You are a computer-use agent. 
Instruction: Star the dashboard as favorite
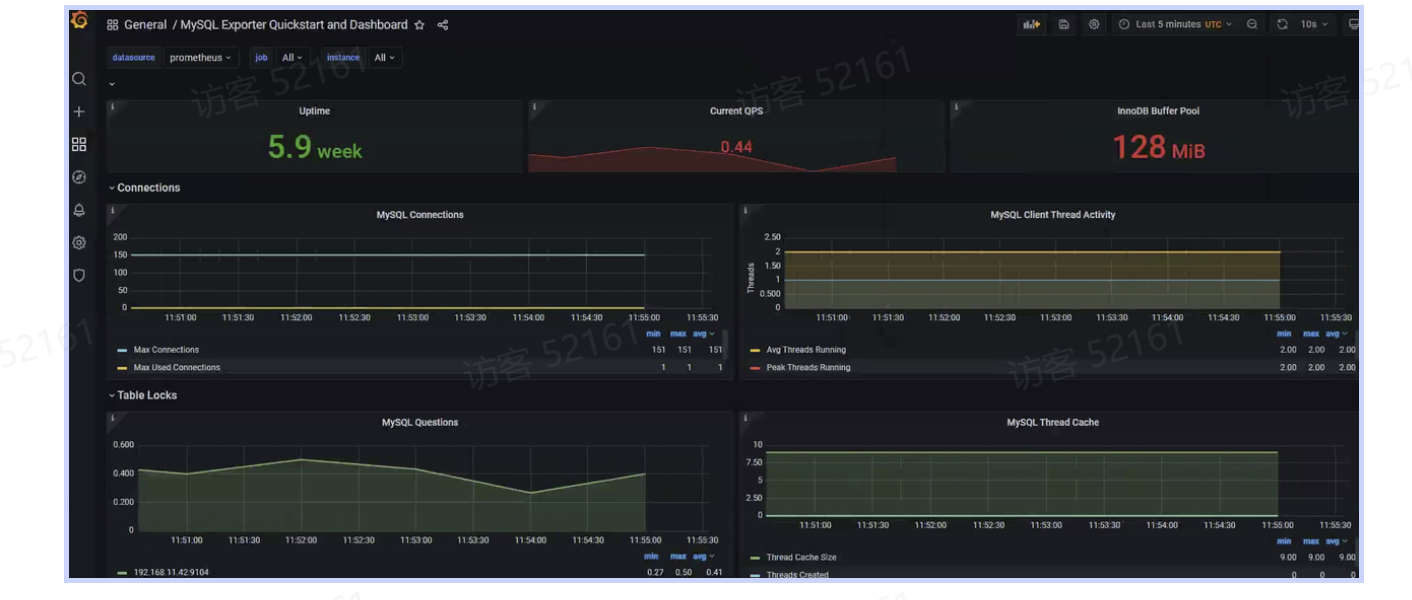pos(420,25)
